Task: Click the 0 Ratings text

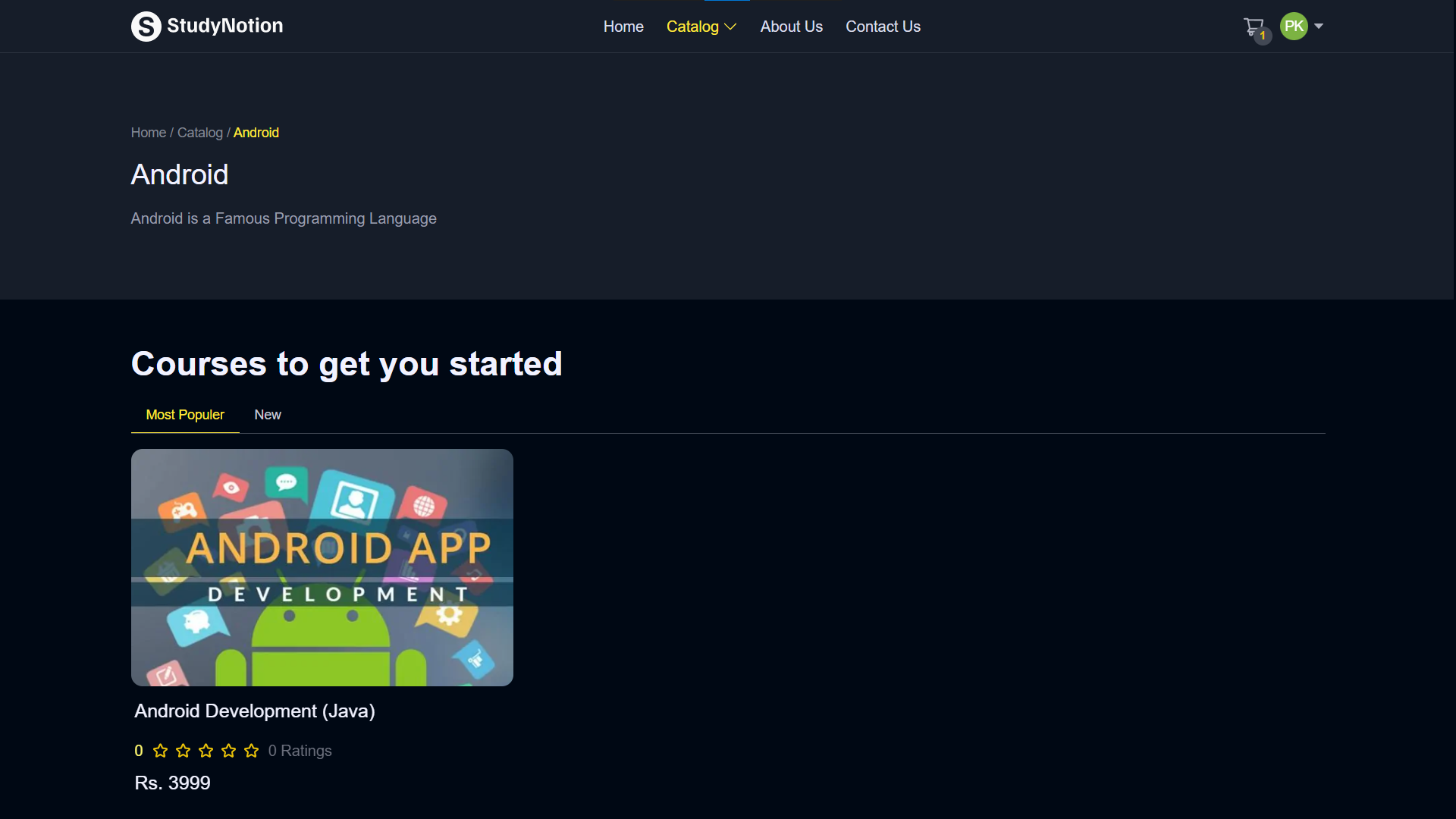Action: tap(300, 751)
